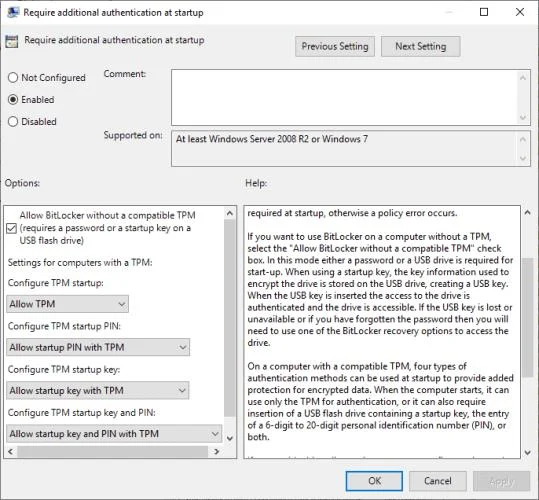This screenshot has height=500, width=539.
Task: Select the Not Configured radio button
Action: pyautogui.click(x=13, y=78)
